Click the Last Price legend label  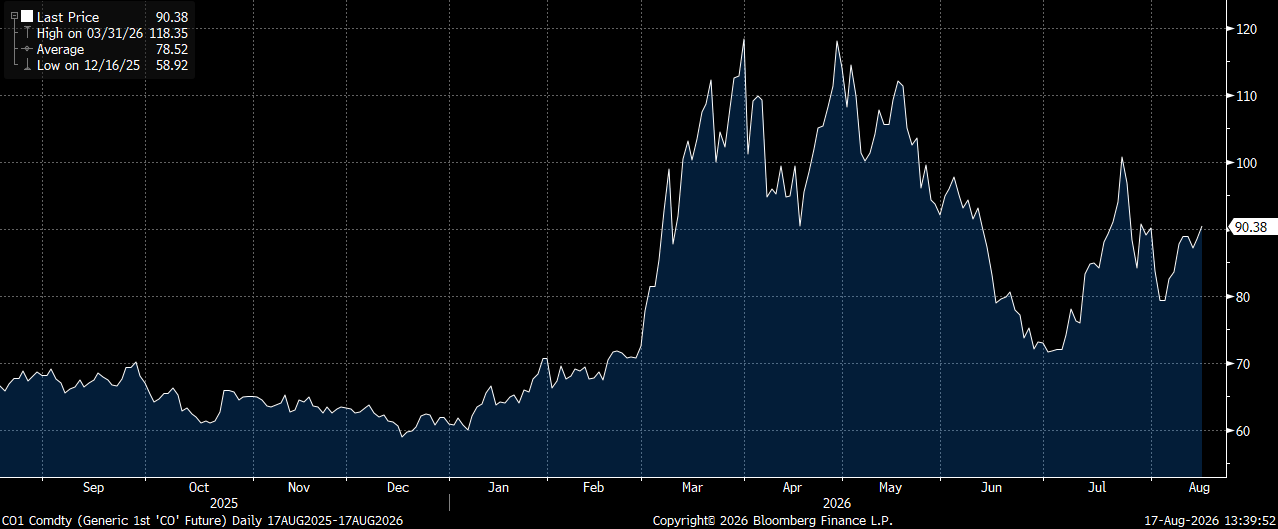pos(68,17)
